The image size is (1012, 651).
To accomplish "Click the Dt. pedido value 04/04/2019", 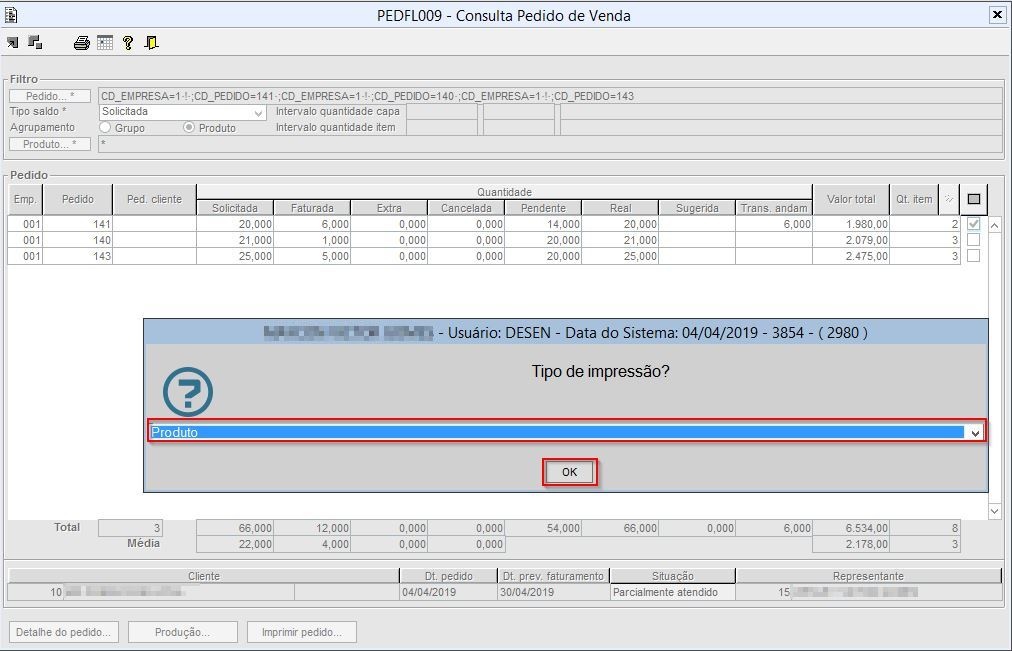I will click(449, 592).
